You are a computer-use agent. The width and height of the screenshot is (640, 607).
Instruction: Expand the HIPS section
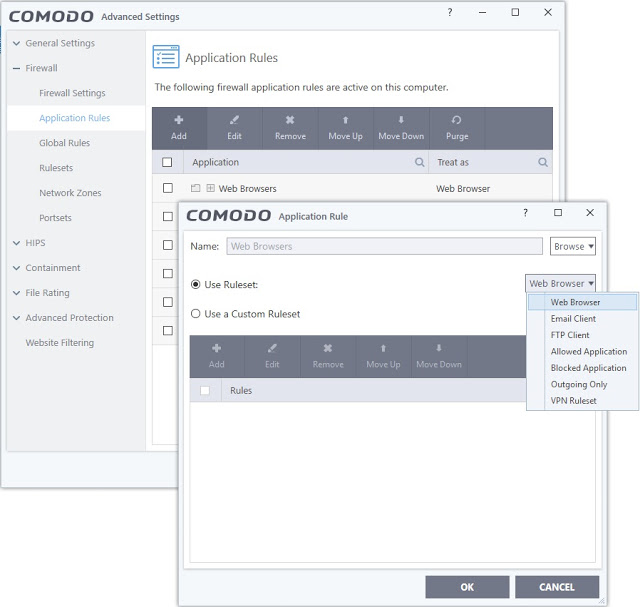16,243
